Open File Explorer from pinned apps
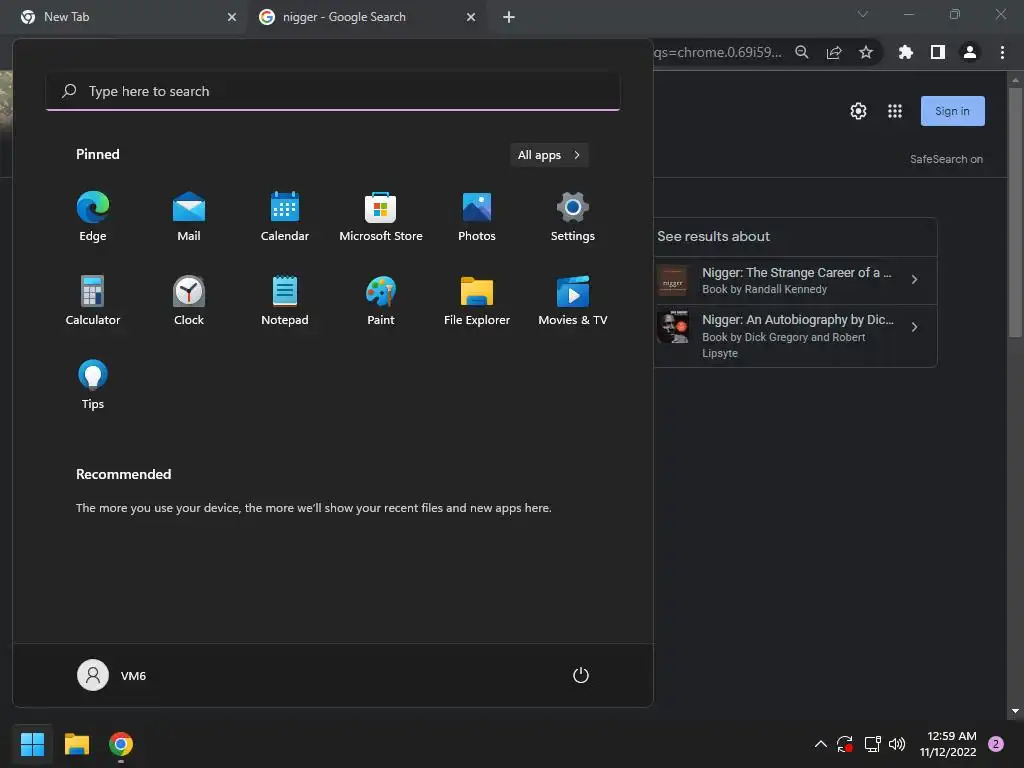The width and height of the screenshot is (1024, 768). tap(477, 300)
